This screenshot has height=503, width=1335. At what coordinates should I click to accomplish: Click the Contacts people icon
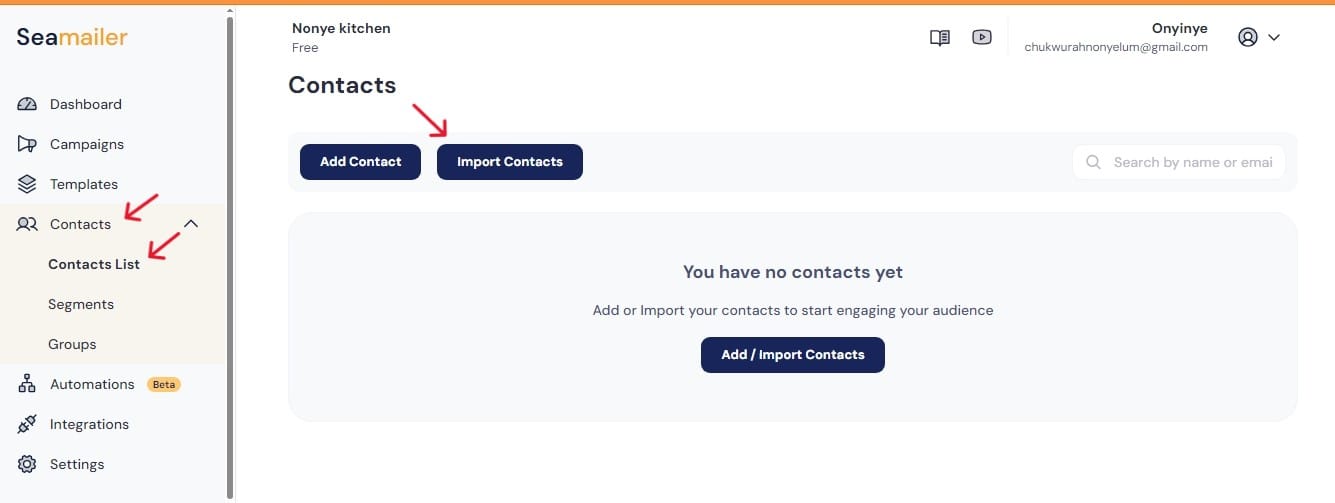point(27,224)
